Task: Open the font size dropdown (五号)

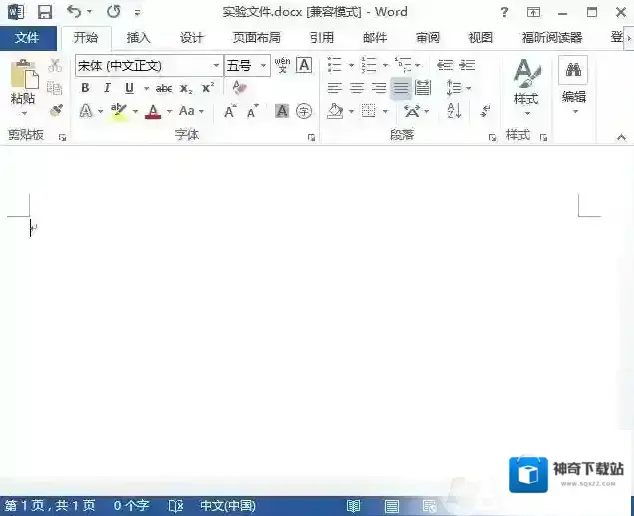Action: click(264, 65)
